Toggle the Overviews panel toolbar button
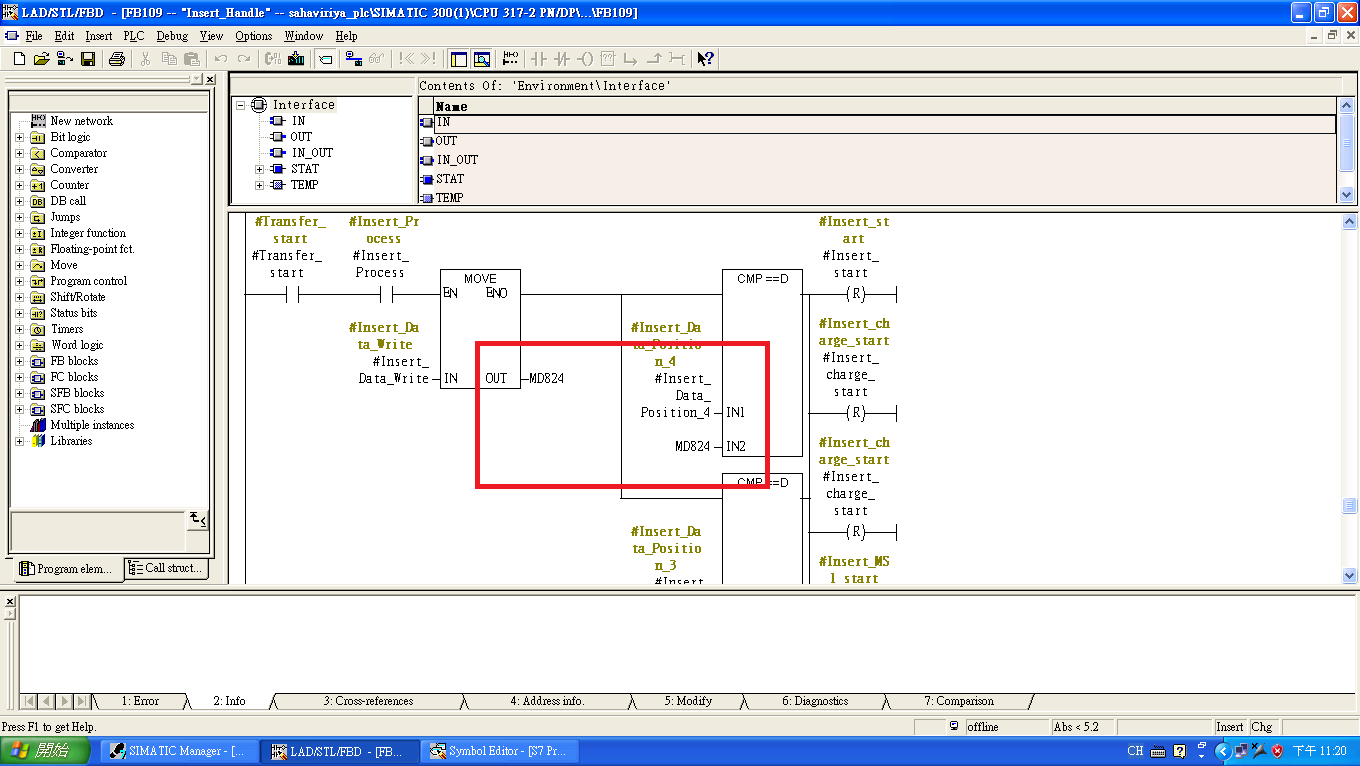This screenshot has height=766, width=1360. [459, 59]
